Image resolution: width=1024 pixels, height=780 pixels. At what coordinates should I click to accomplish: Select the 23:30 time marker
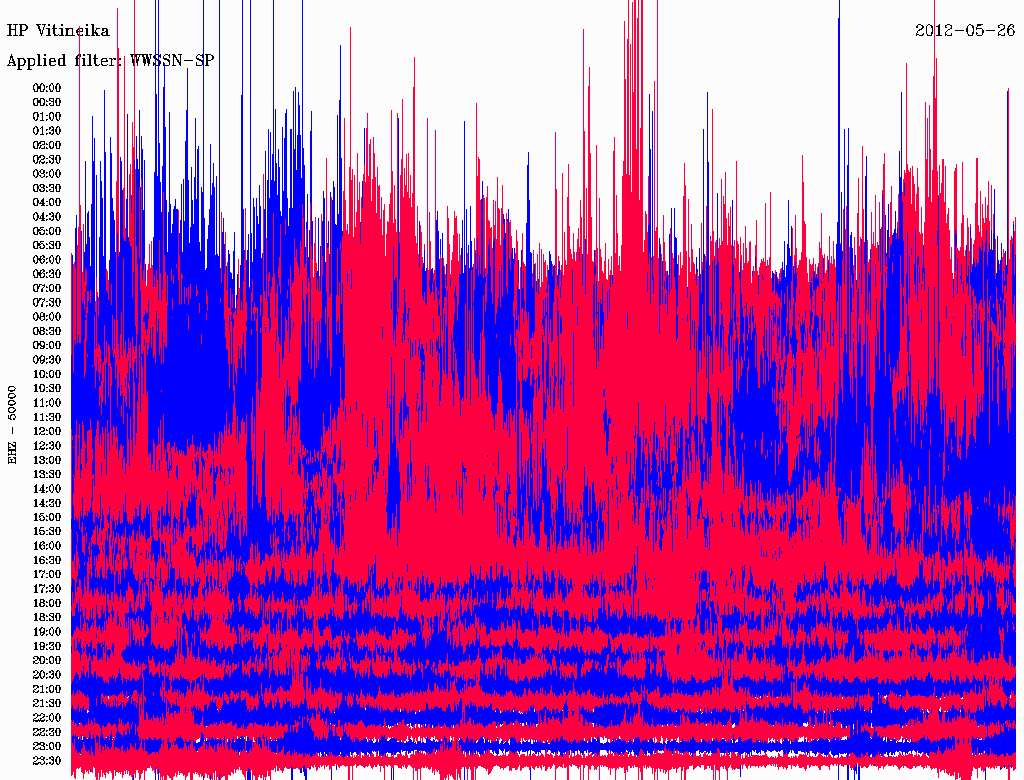(47, 761)
